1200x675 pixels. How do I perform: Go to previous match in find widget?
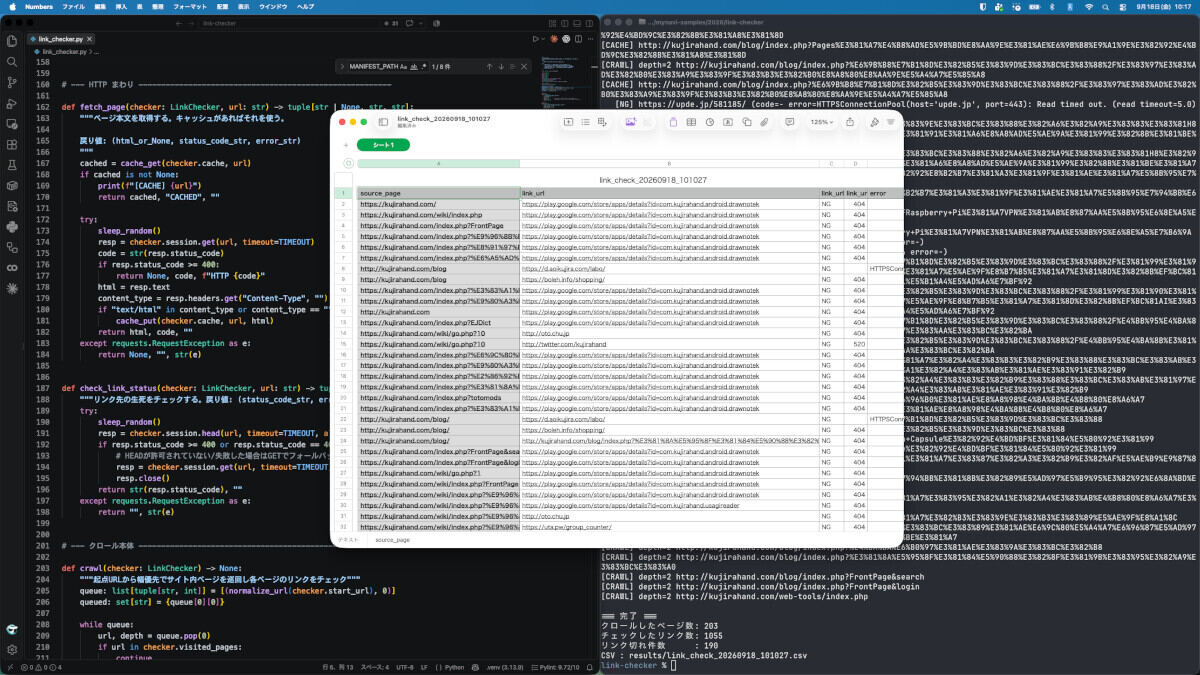489,66
